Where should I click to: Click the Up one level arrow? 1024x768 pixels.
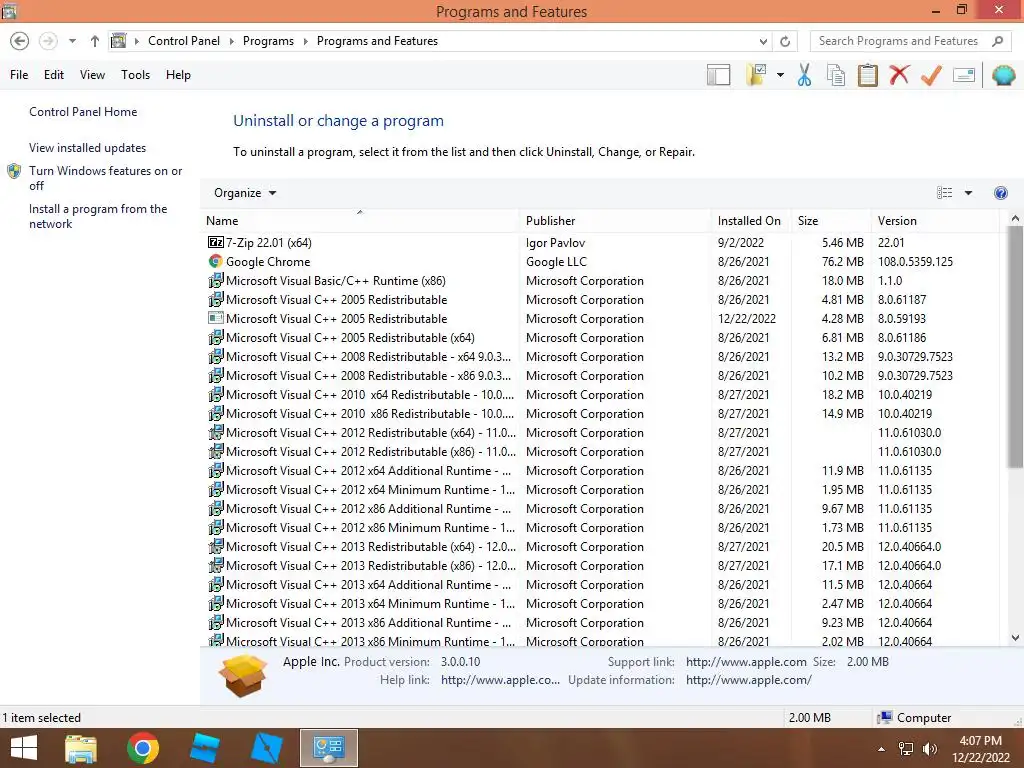coord(95,41)
